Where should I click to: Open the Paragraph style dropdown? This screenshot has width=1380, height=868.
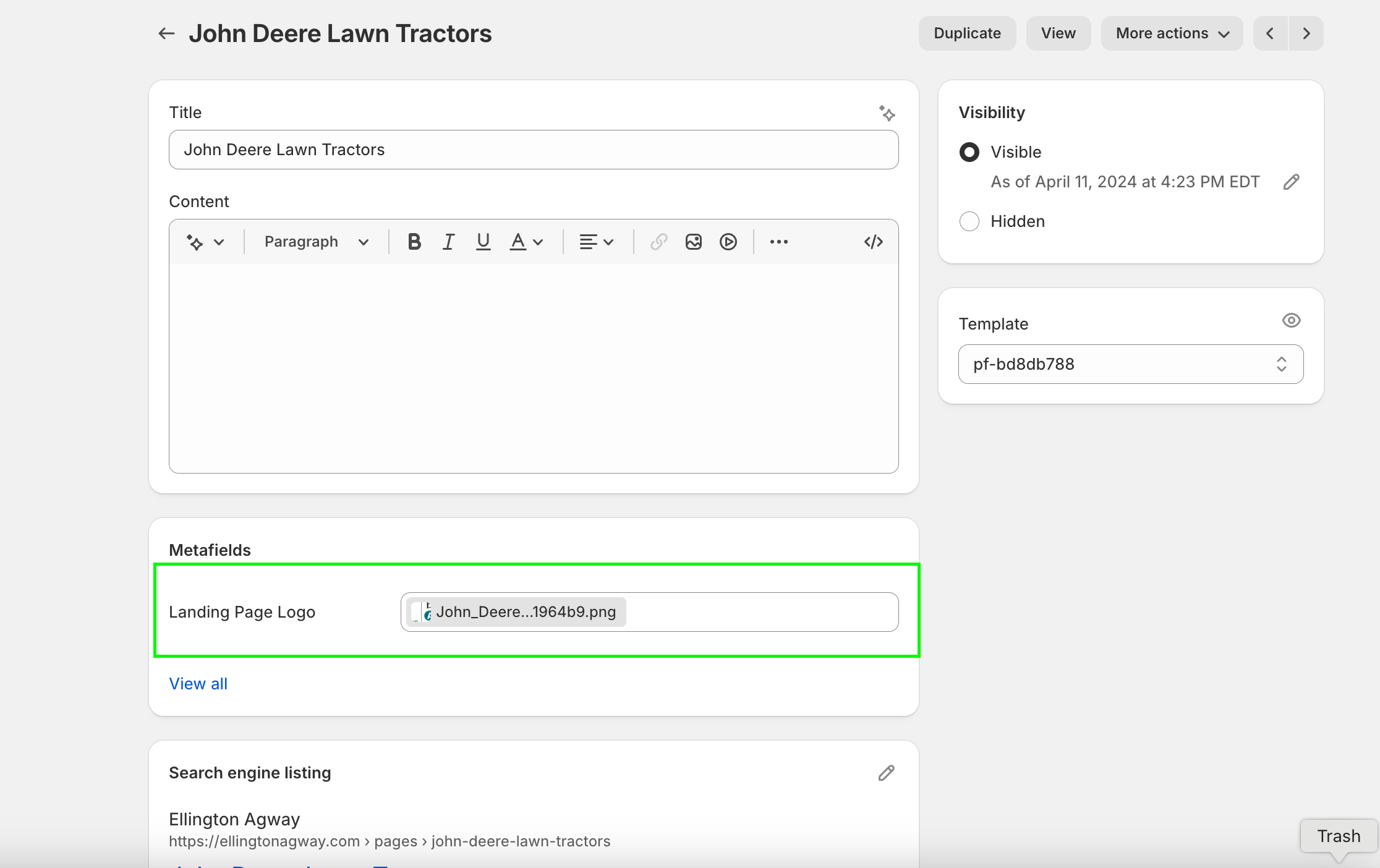316,242
